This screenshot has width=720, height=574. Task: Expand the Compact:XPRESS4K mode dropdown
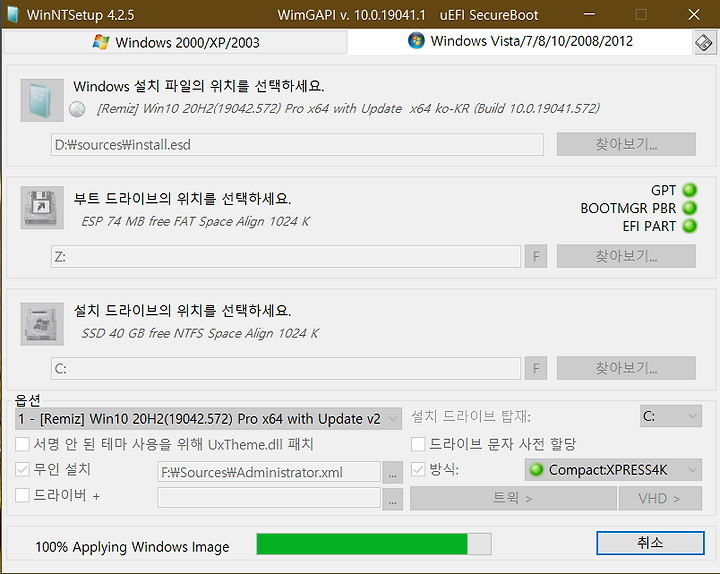[613, 470]
